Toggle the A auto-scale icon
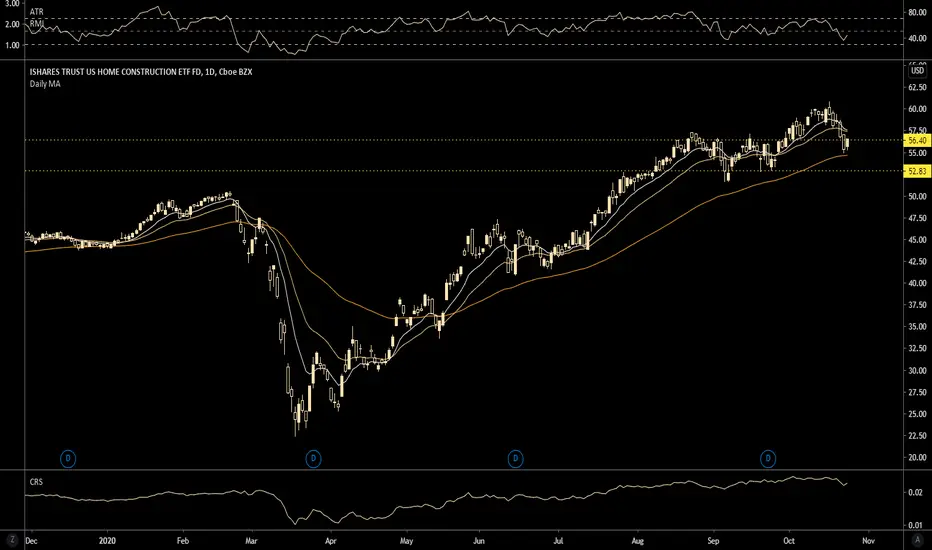This screenshot has height=550, width=932. (917, 540)
